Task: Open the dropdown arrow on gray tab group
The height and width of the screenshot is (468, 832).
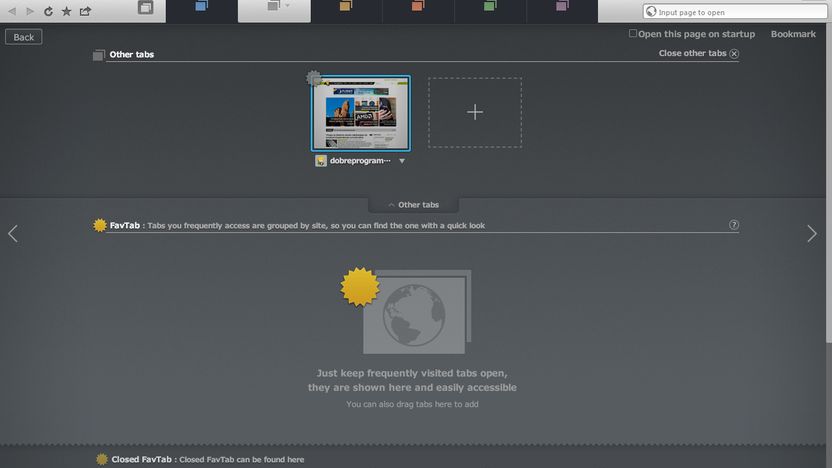Action: (288, 6)
